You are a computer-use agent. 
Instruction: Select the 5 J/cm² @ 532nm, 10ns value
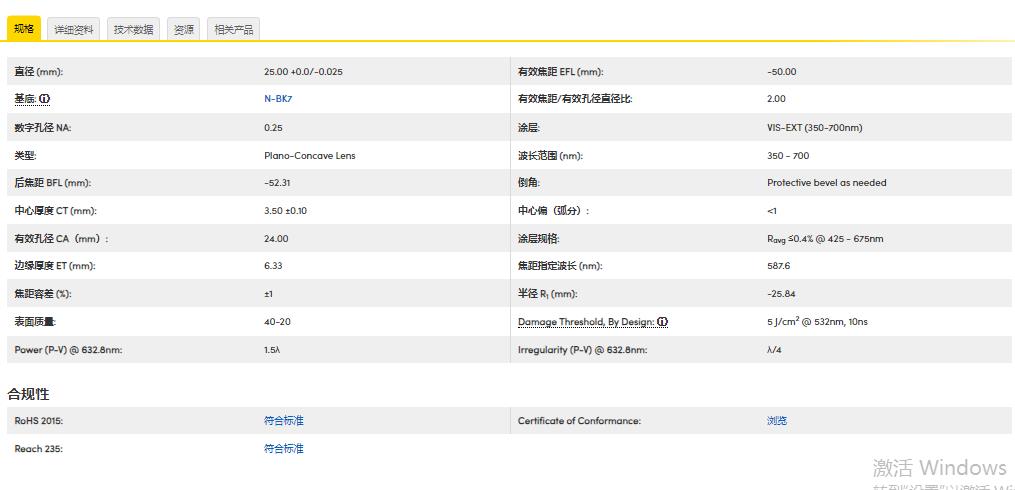(817, 322)
